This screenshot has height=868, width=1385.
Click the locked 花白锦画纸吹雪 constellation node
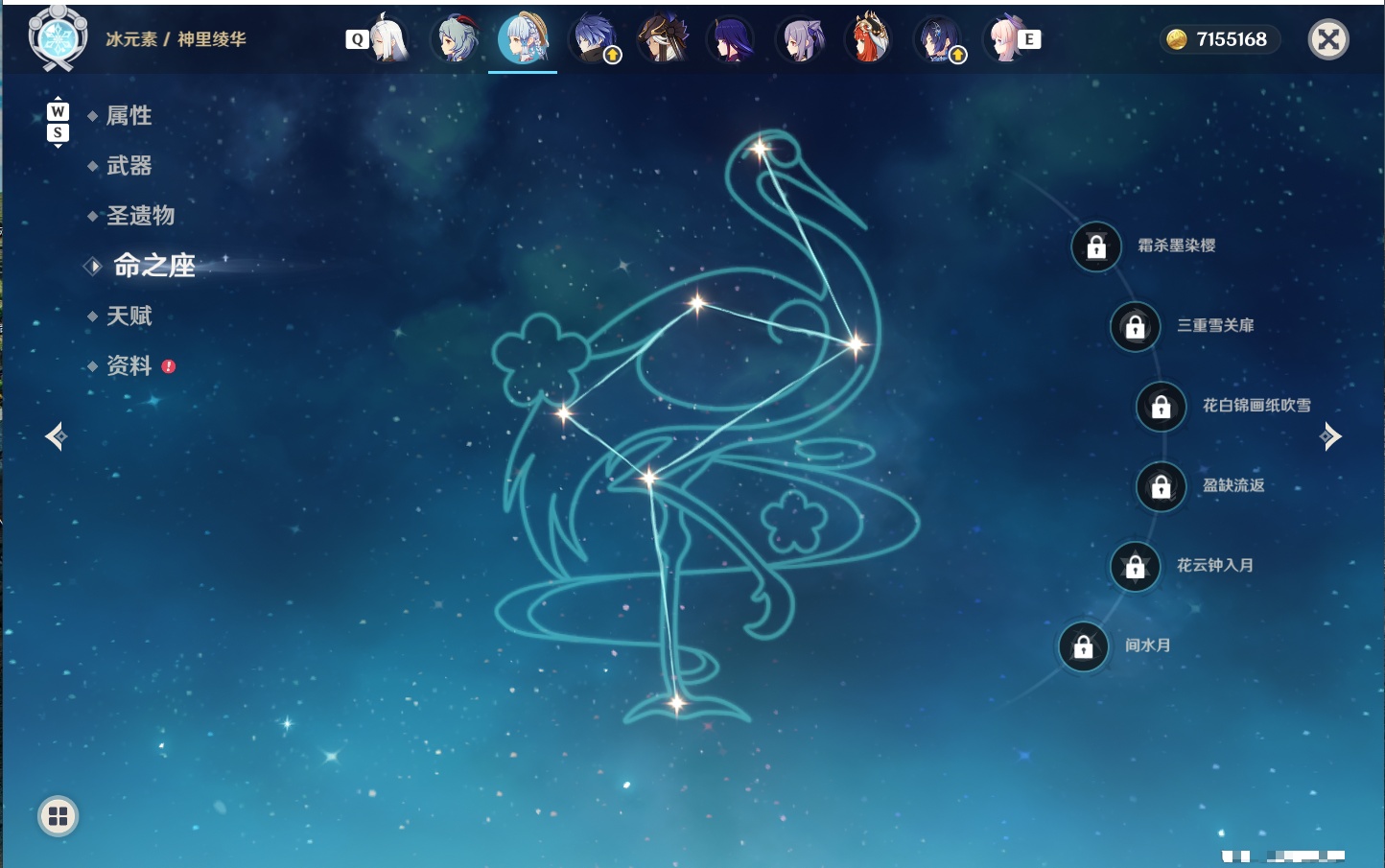[x=1161, y=406]
